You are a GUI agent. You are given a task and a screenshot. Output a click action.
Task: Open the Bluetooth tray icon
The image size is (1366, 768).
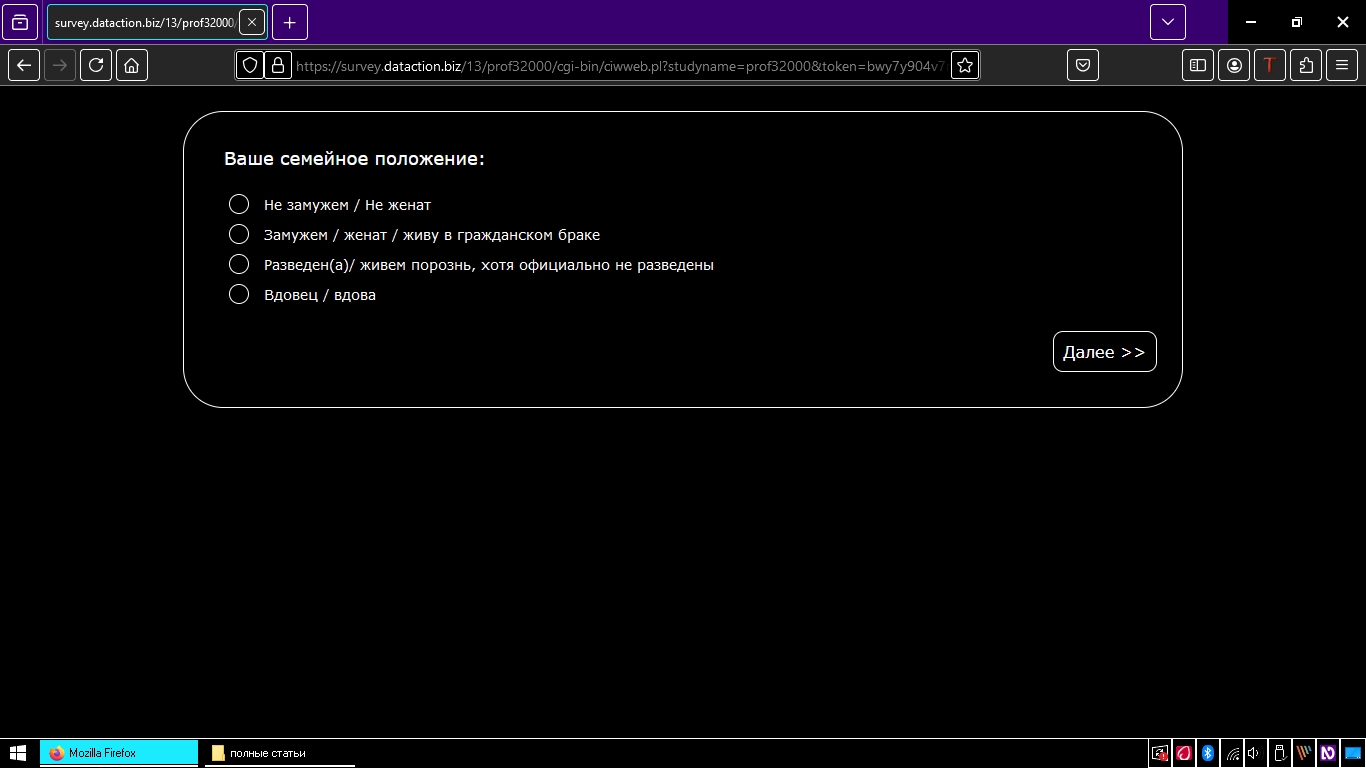pyautogui.click(x=1207, y=753)
